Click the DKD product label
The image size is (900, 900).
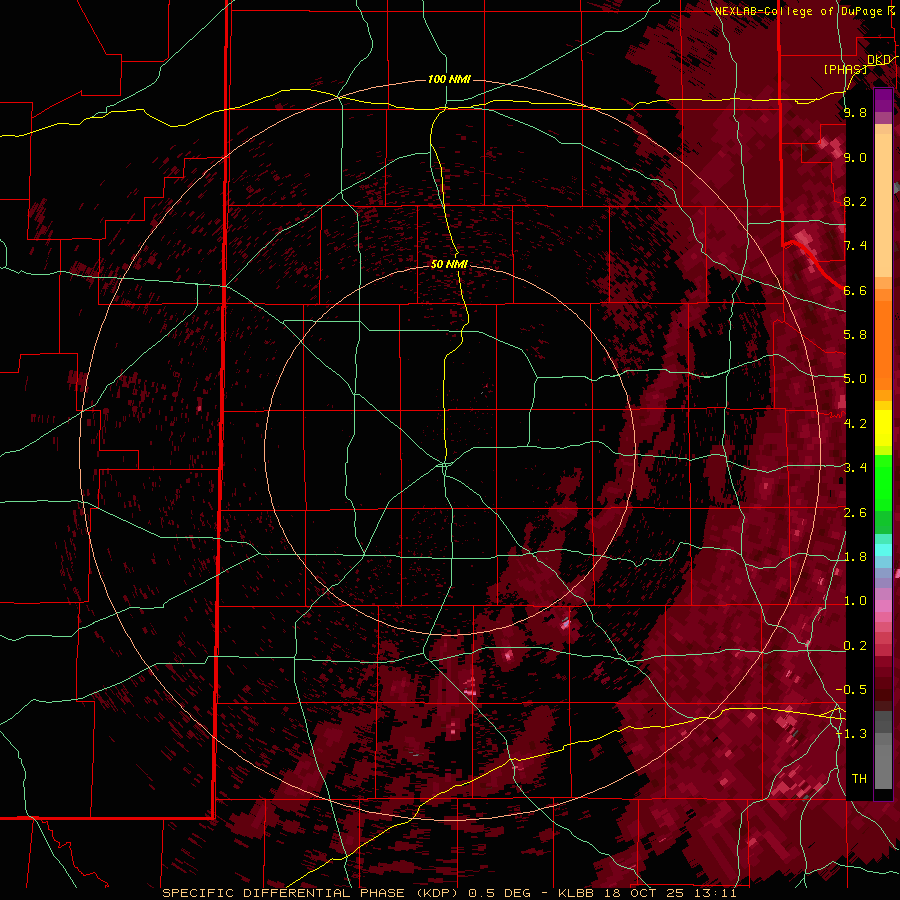click(x=879, y=60)
